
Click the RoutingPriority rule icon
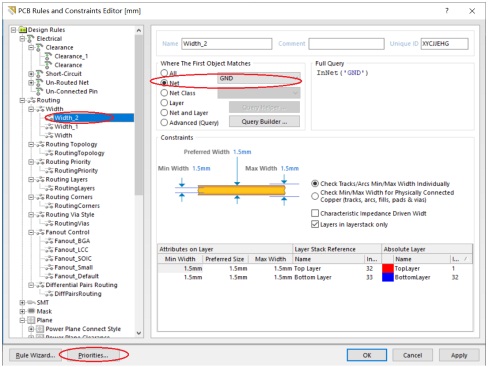click(x=49, y=171)
